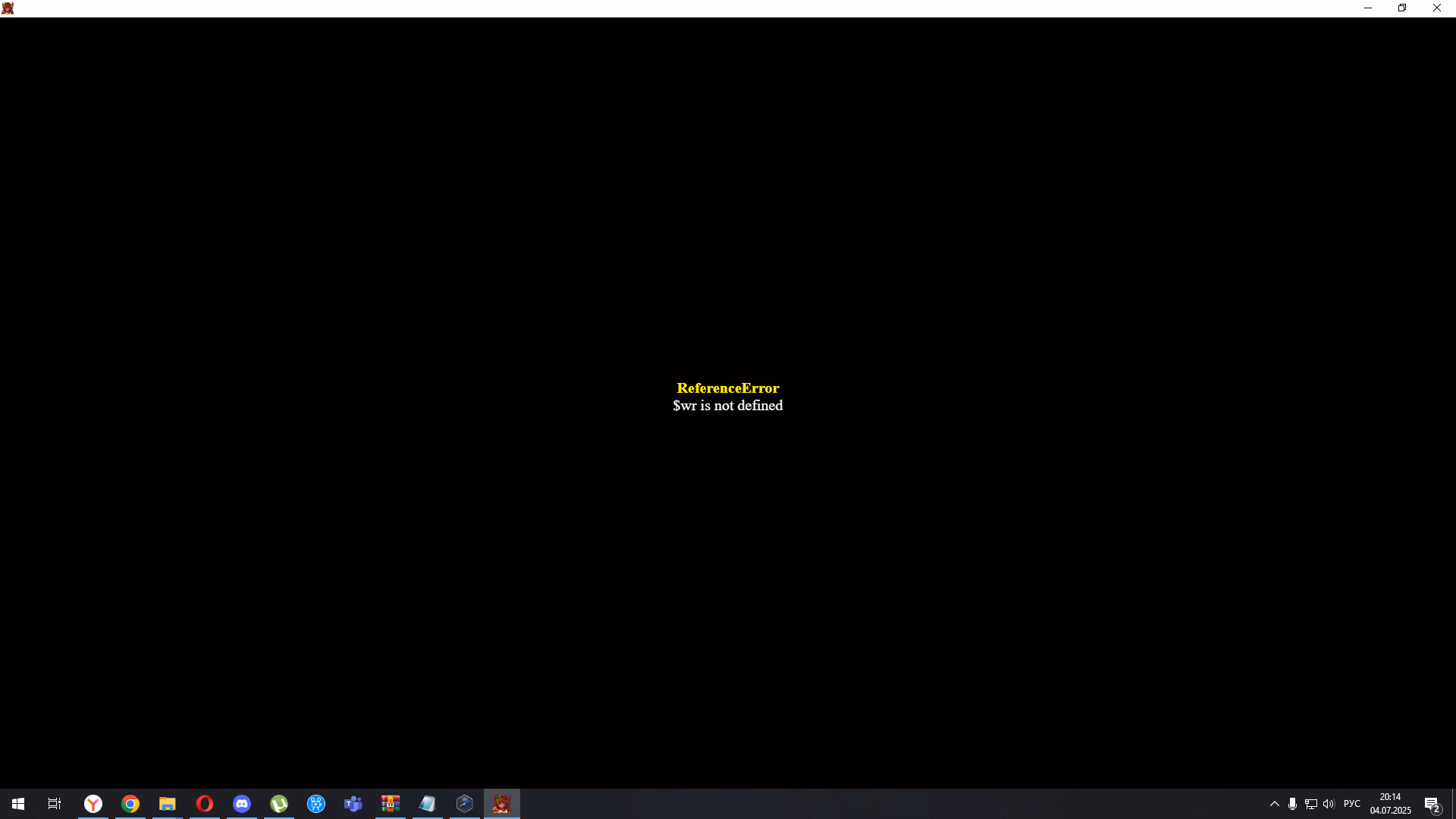1456x819 pixels.
Task: Click the game icon in the title bar
Action: tap(8, 8)
